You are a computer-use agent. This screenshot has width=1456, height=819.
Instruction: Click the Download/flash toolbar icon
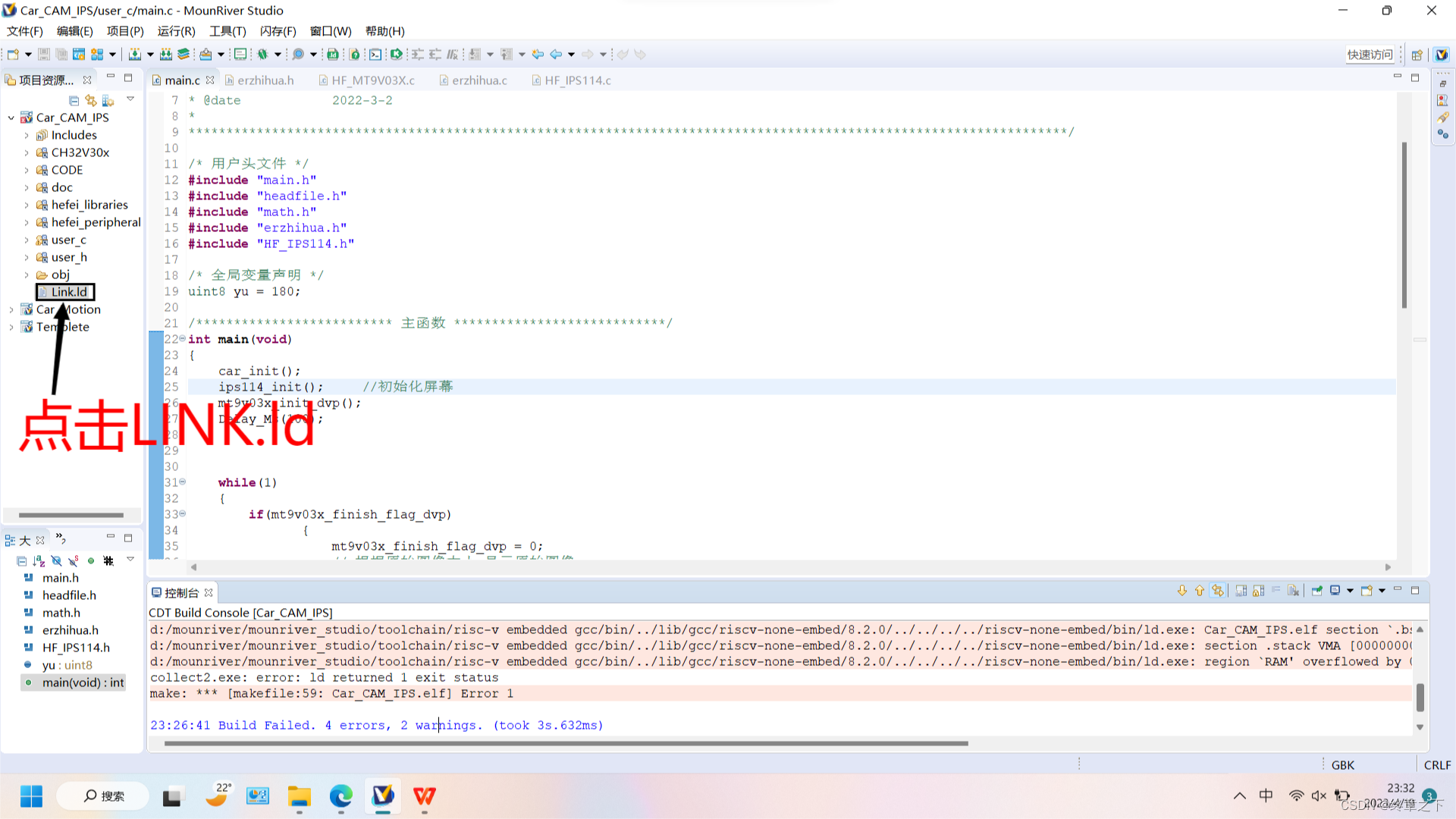(206, 55)
